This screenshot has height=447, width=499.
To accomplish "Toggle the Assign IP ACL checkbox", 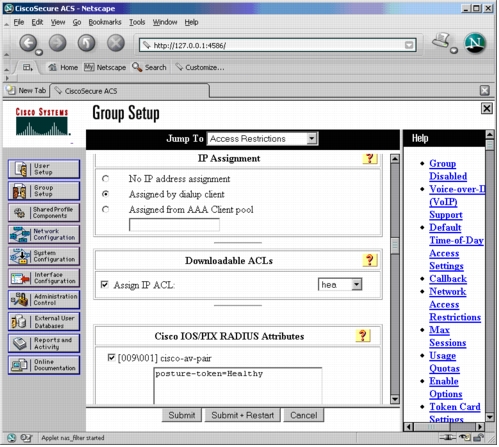I will tap(105, 285).
